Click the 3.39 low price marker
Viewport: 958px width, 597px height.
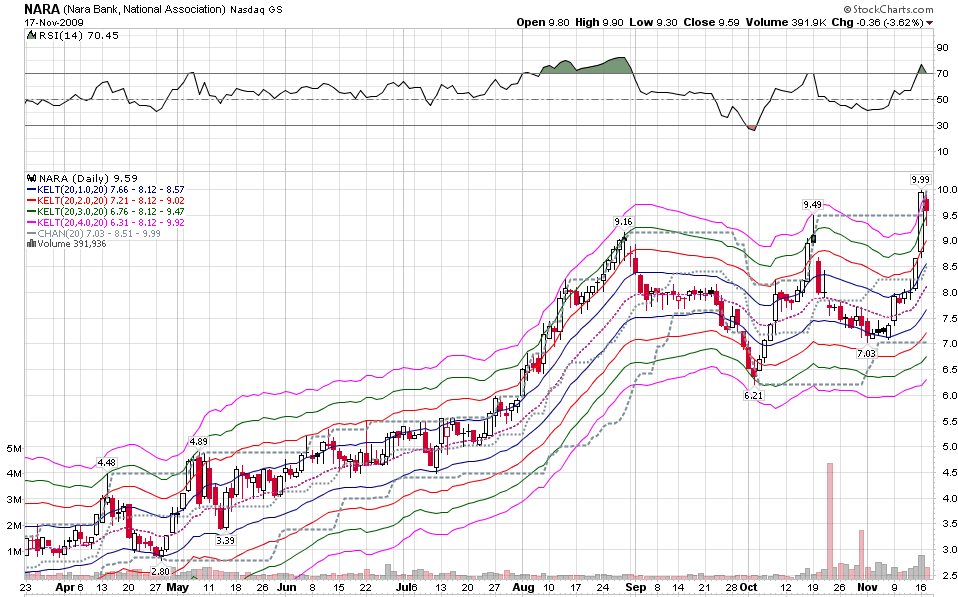[x=225, y=540]
